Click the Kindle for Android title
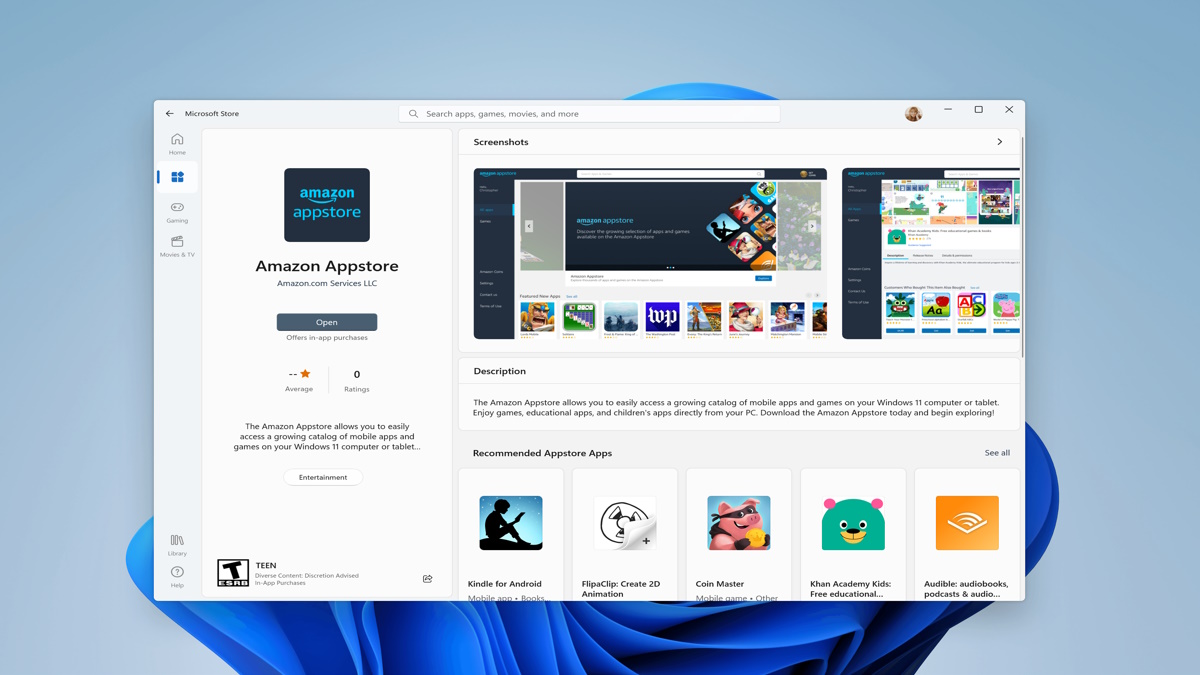Viewport: 1200px width, 675px height. 505,584
